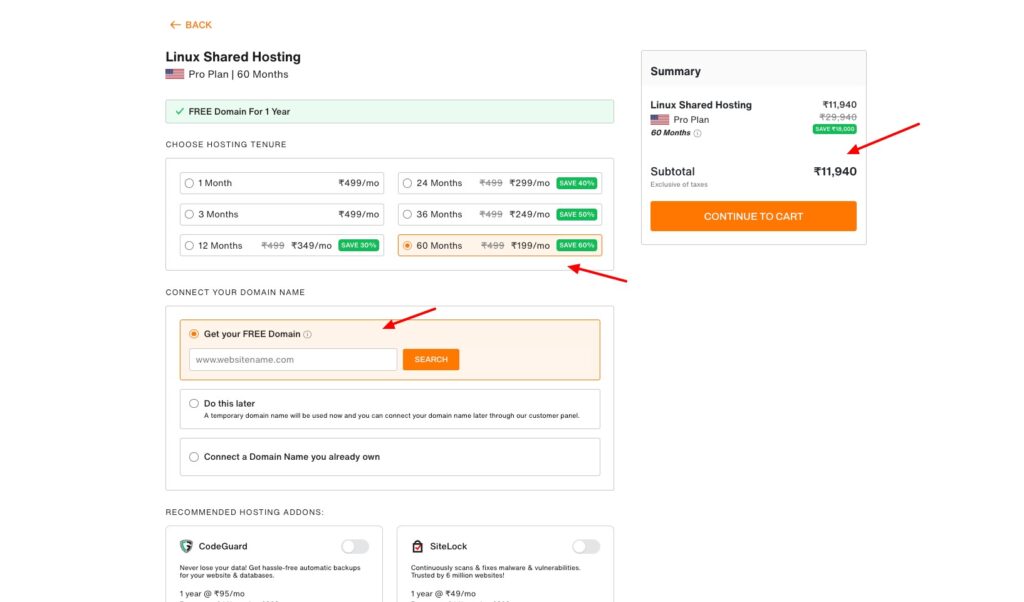Choose Connect a Domain Name you already own
Image resolution: width=1024 pixels, height=602 pixels.
pyautogui.click(x=194, y=457)
